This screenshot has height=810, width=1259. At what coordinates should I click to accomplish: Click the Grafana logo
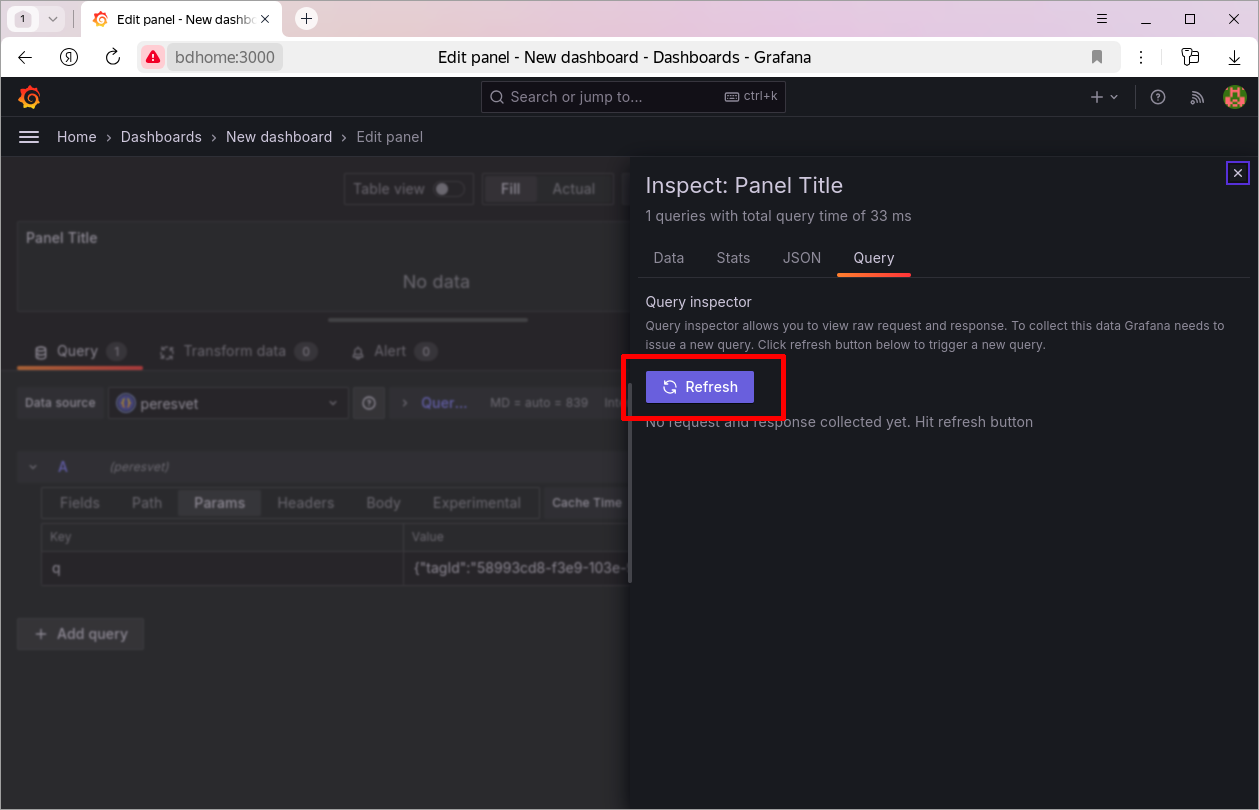(29, 97)
